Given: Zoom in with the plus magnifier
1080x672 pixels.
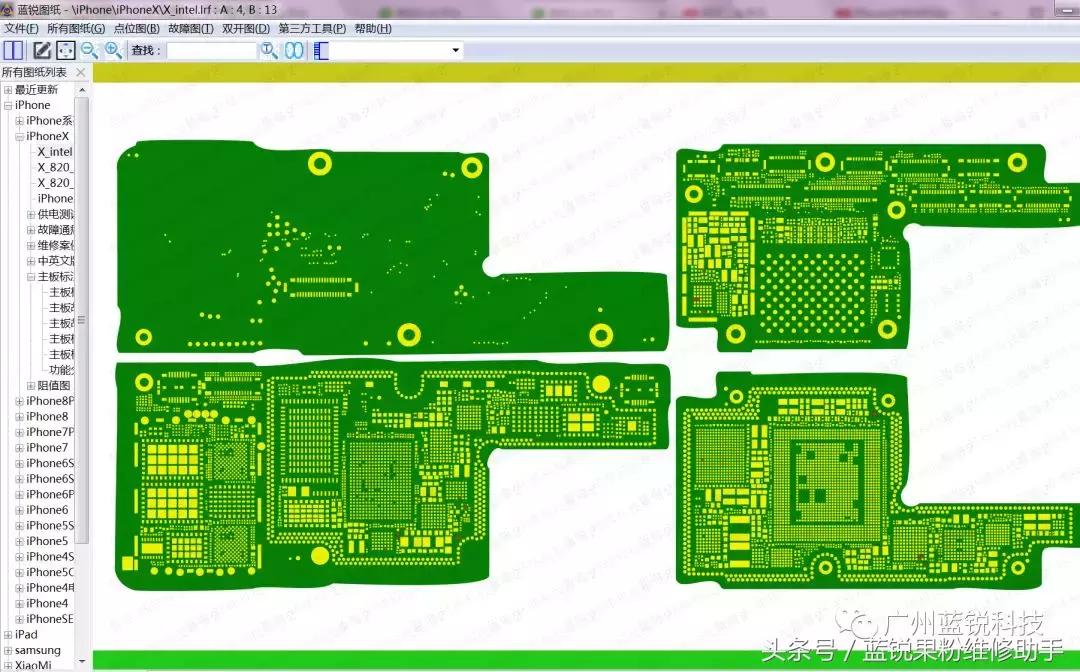Looking at the screenshot, I should 113,50.
